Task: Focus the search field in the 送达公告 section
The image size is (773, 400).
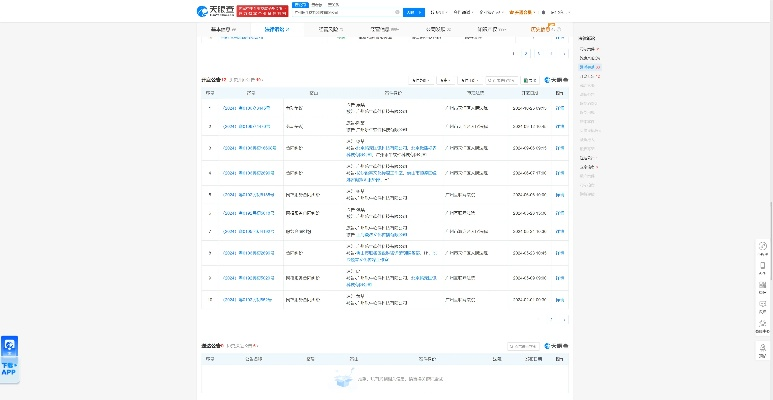Action: (524, 346)
